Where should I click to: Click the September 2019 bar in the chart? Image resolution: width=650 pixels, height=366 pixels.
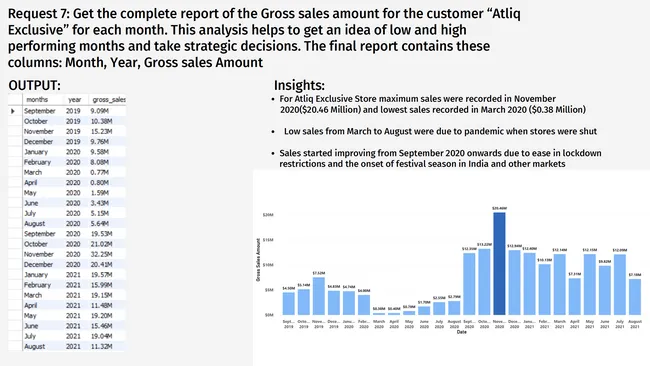point(289,303)
